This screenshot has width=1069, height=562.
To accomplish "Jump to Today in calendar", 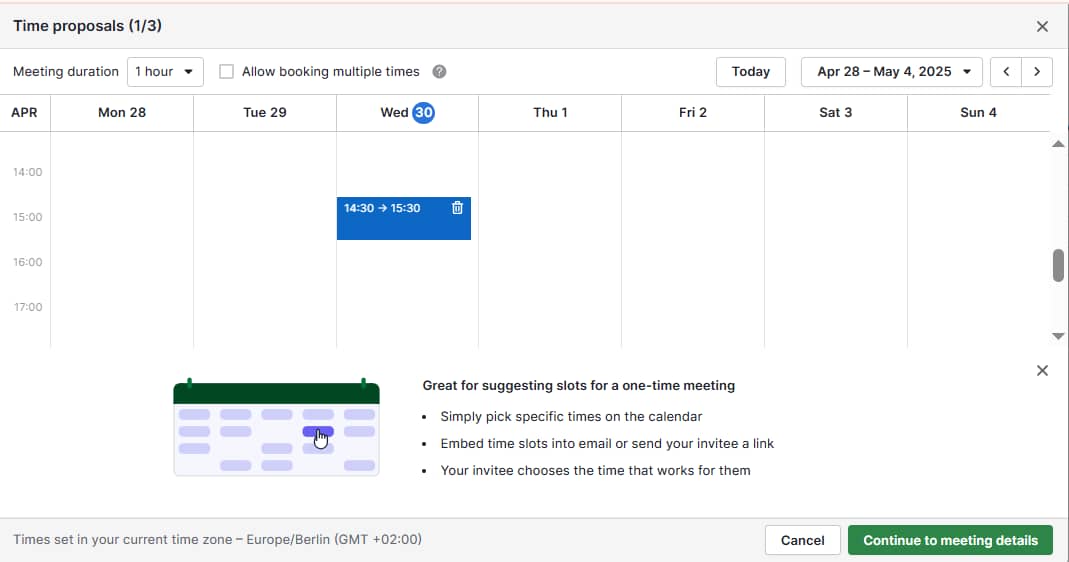I will coord(750,72).
